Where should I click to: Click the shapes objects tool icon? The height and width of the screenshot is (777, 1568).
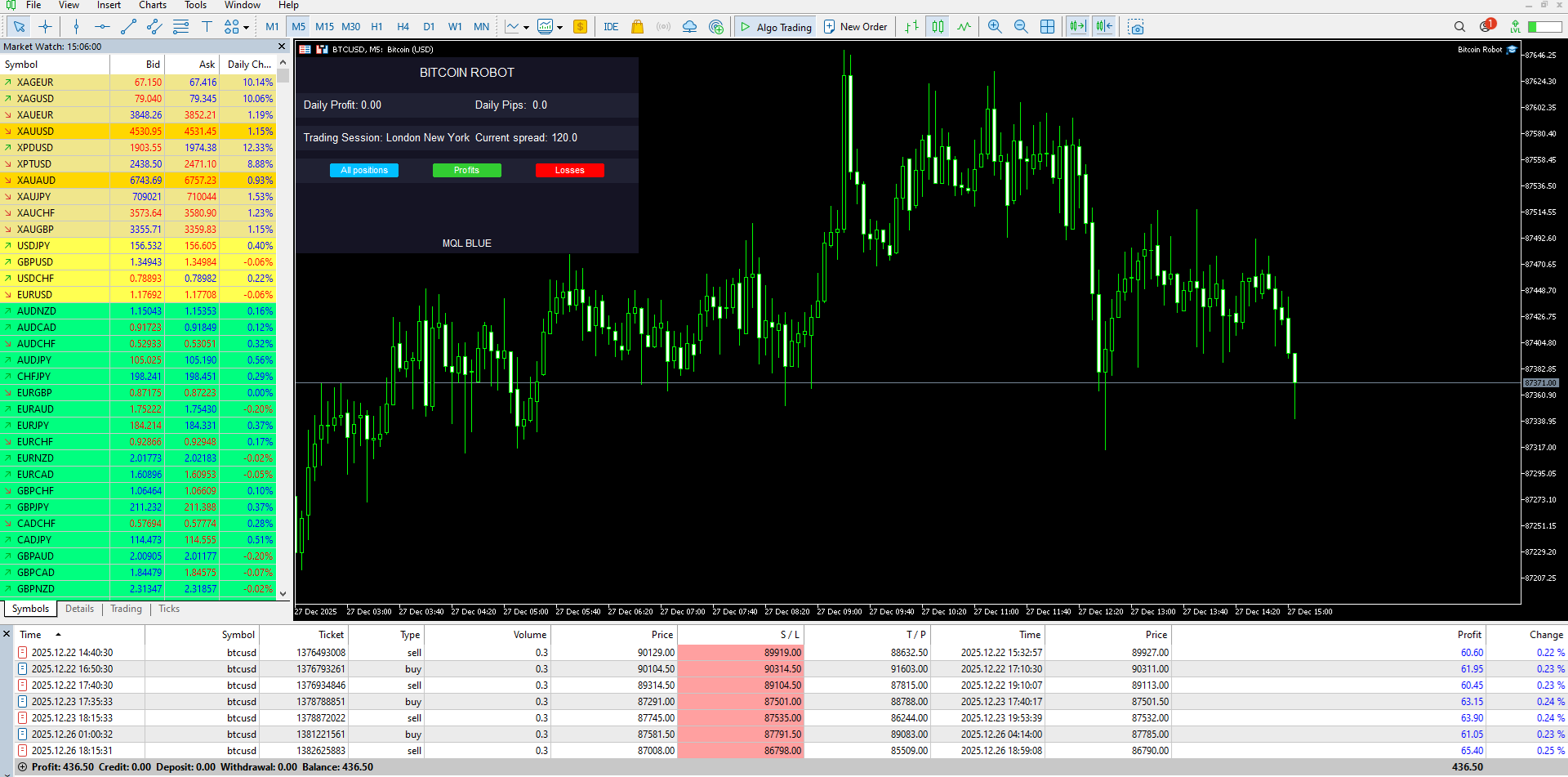tap(231, 27)
